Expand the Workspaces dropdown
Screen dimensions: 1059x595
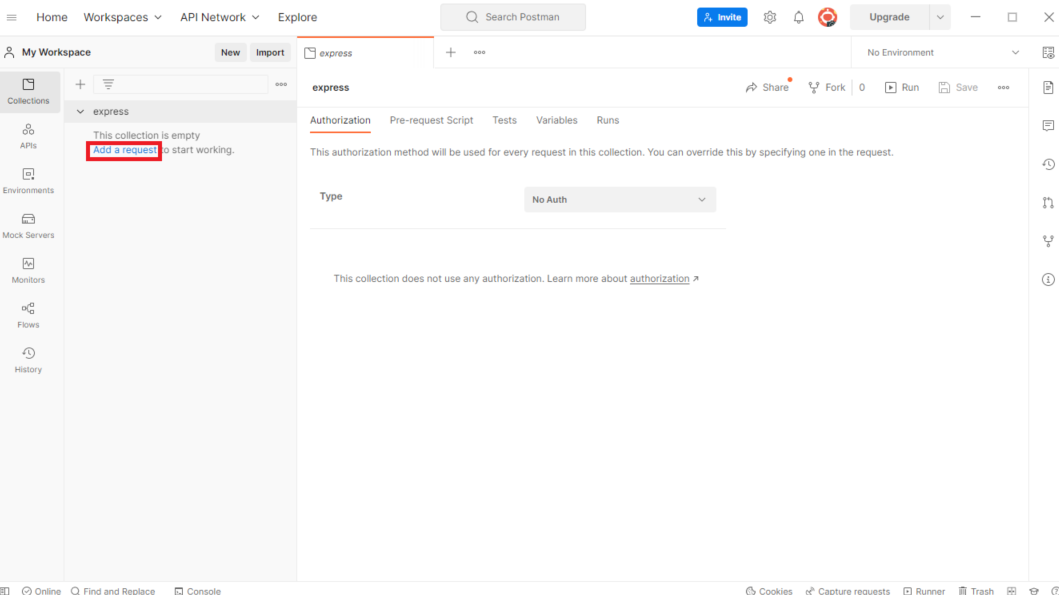(122, 18)
